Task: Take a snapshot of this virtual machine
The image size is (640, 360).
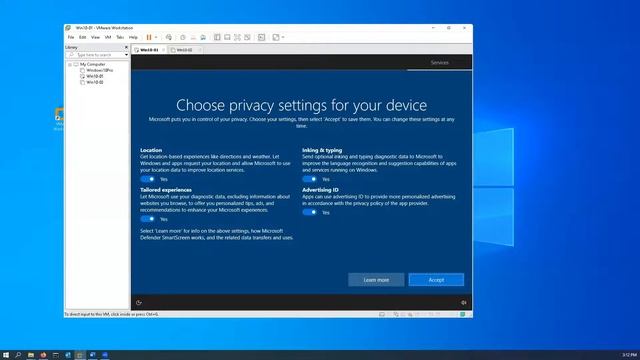Action: [x=183, y=37]
